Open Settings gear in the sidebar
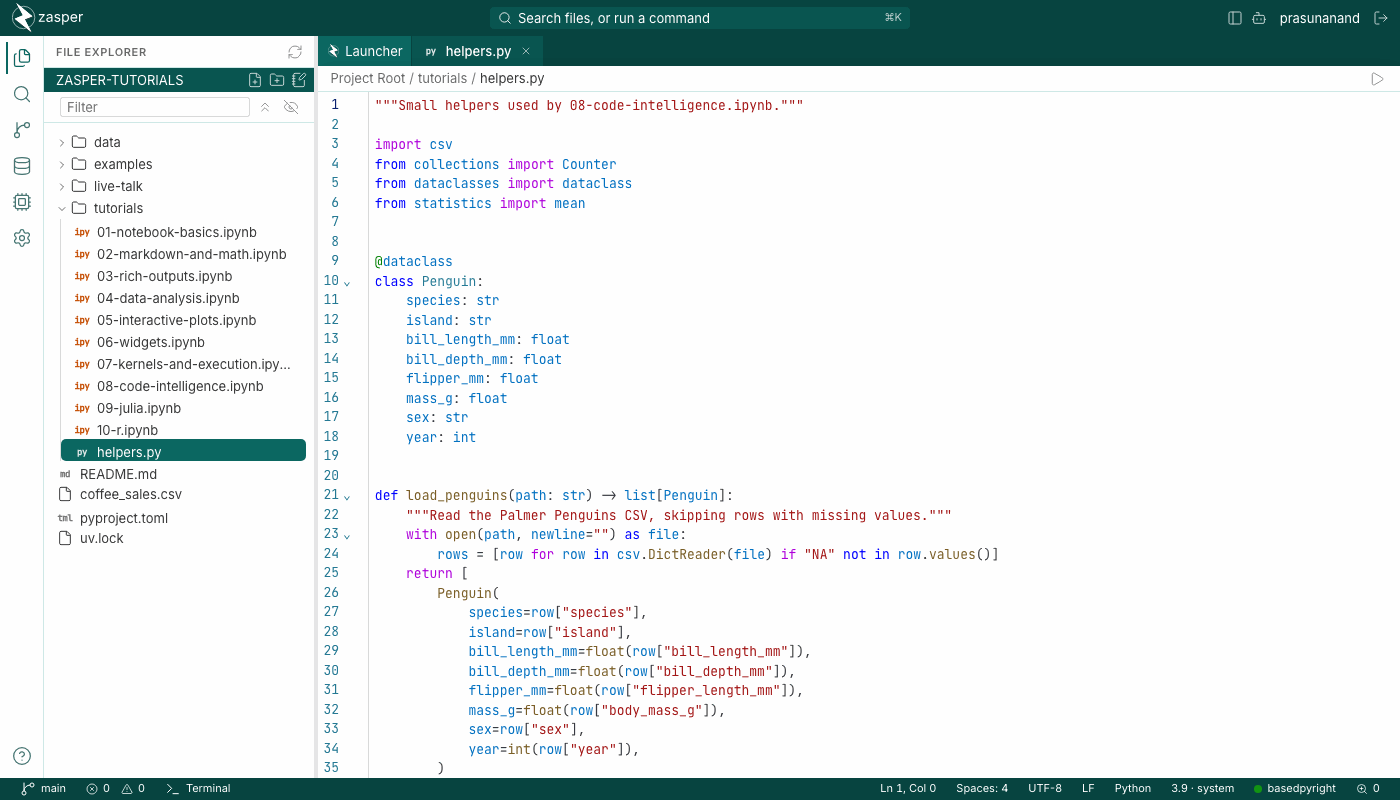1400x800 pixels. [x=22, y=238]
